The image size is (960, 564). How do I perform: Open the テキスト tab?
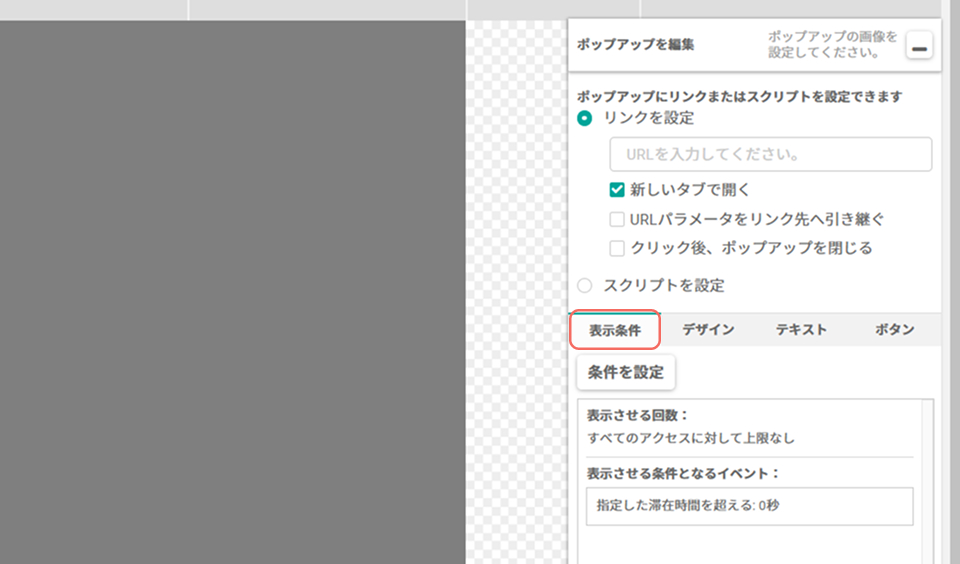[x=801, y=329]
